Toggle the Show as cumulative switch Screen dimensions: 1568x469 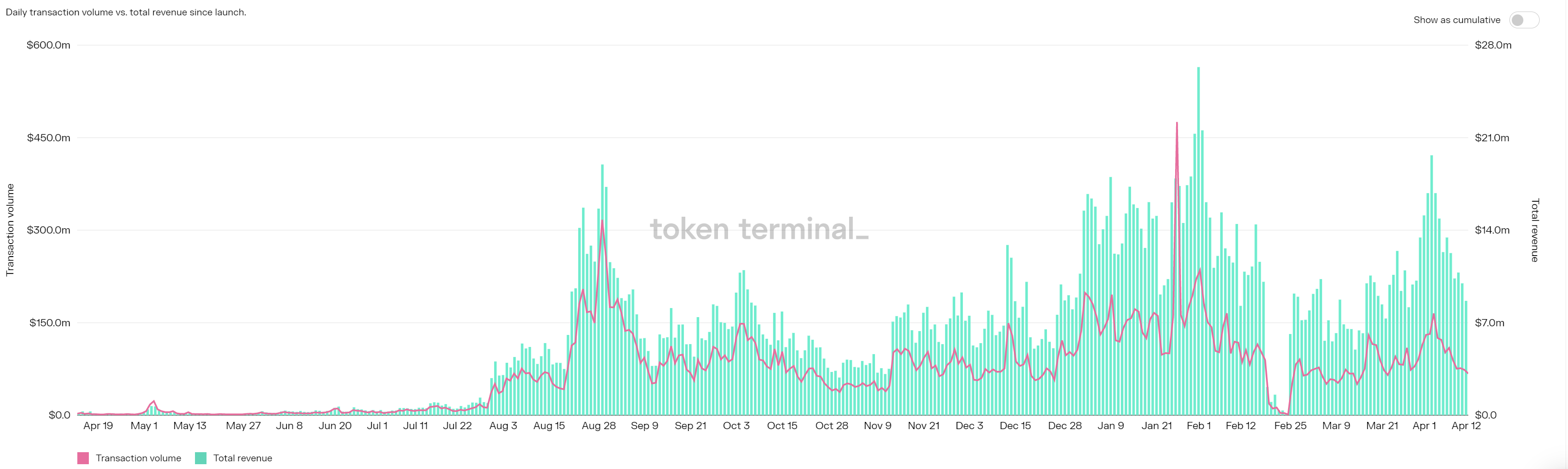click(x=1523, y=20)
